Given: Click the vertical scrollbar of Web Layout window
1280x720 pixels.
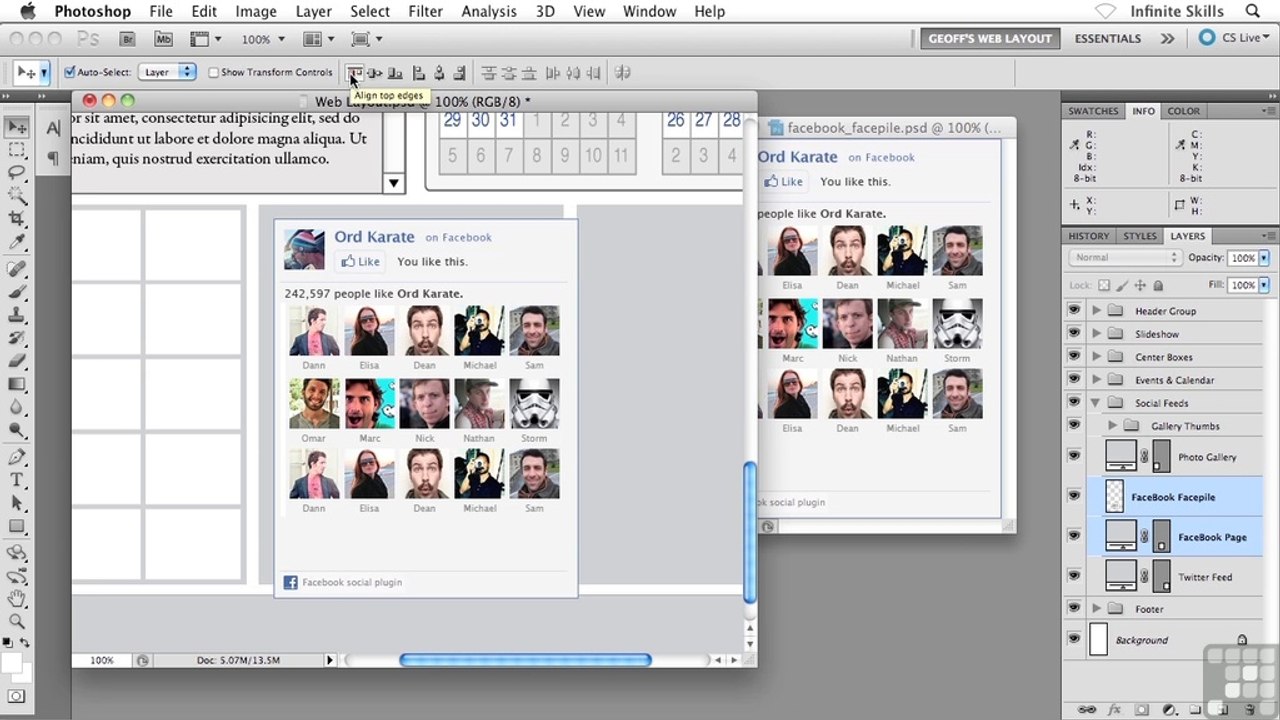Looking at the screenshot, I should pos(750,533).
